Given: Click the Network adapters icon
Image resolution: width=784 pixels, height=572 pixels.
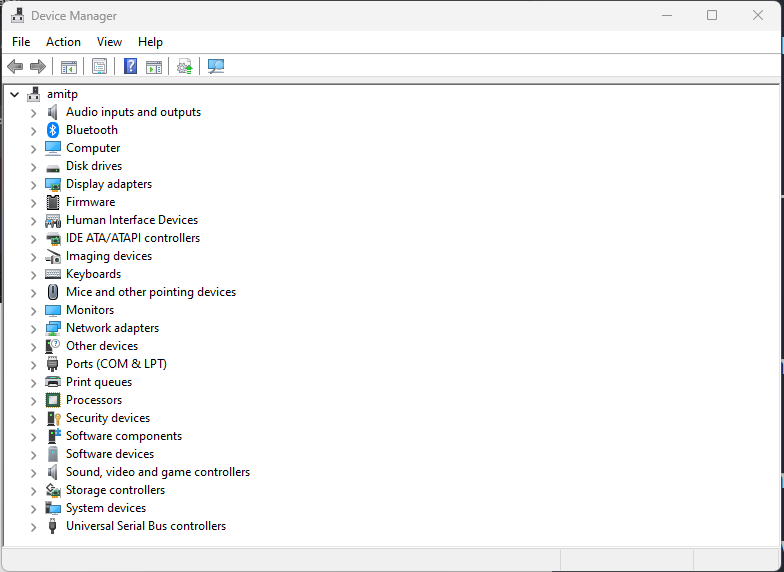Looking at the screenshot, I should point(52,328).
